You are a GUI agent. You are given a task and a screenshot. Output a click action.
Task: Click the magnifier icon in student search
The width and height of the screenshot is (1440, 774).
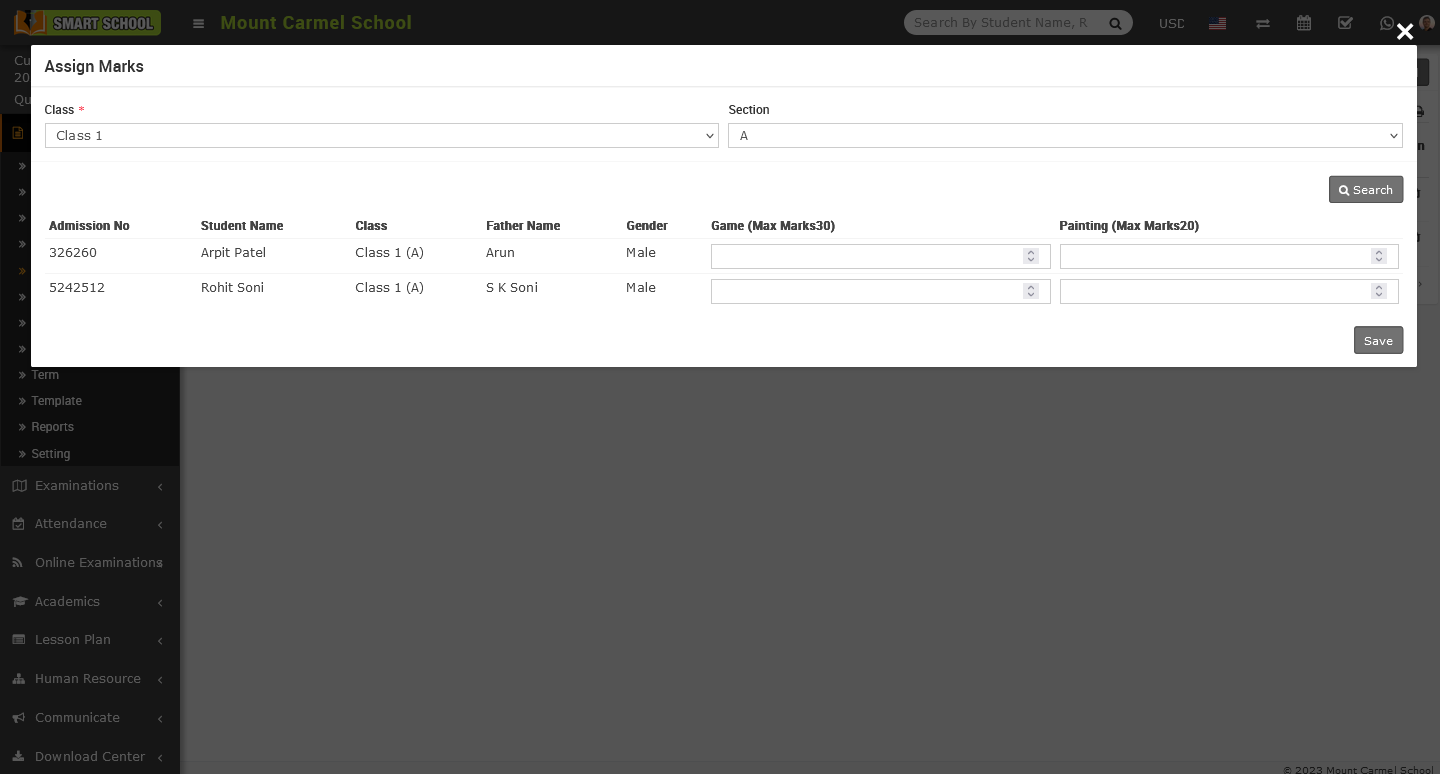click(1115, 23)
